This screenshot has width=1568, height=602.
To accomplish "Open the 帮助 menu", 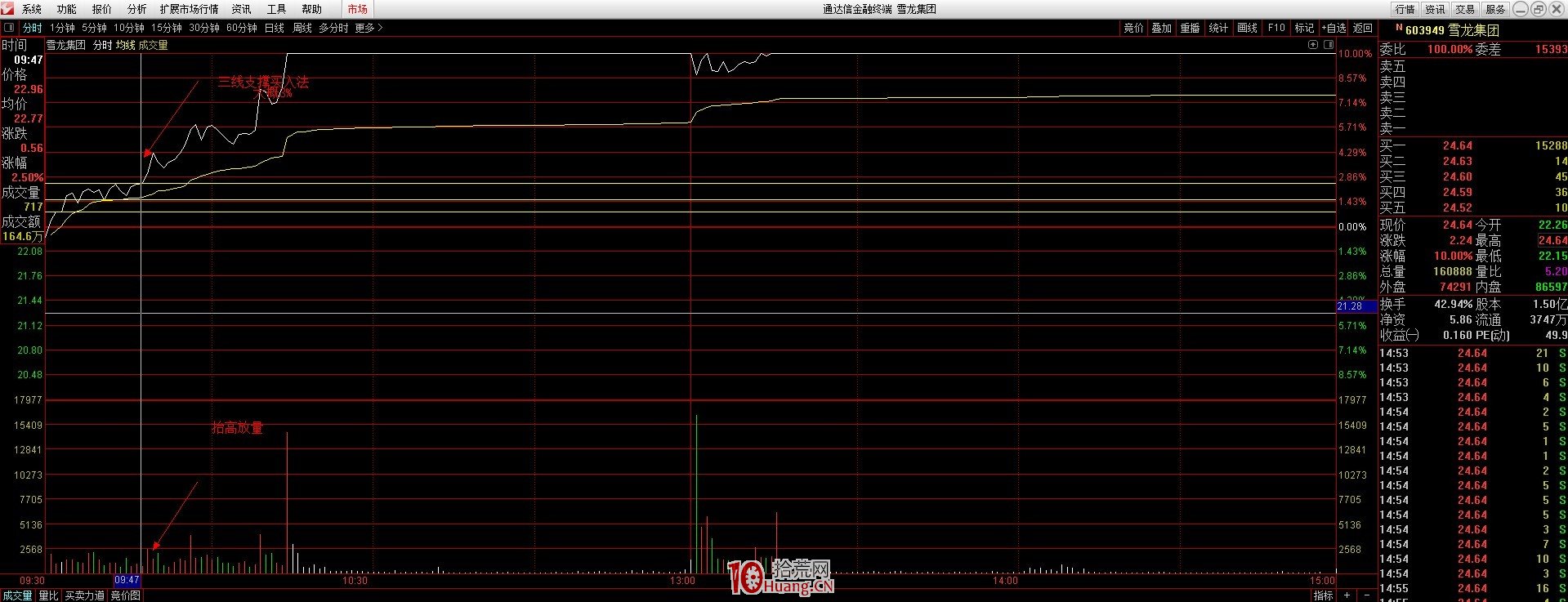I will (x=311, y=9).
